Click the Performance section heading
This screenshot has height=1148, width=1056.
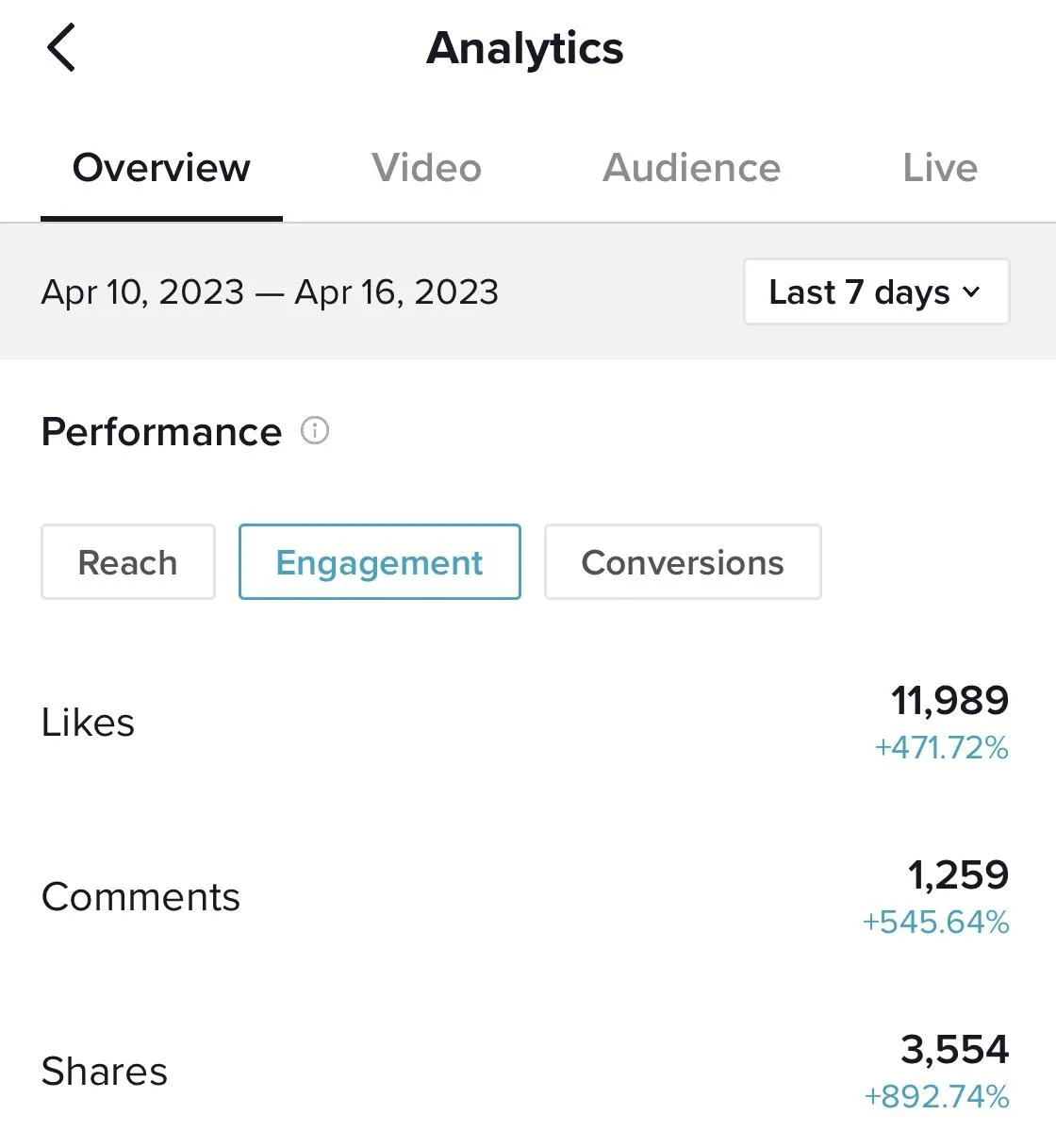(x=161, y=432)
